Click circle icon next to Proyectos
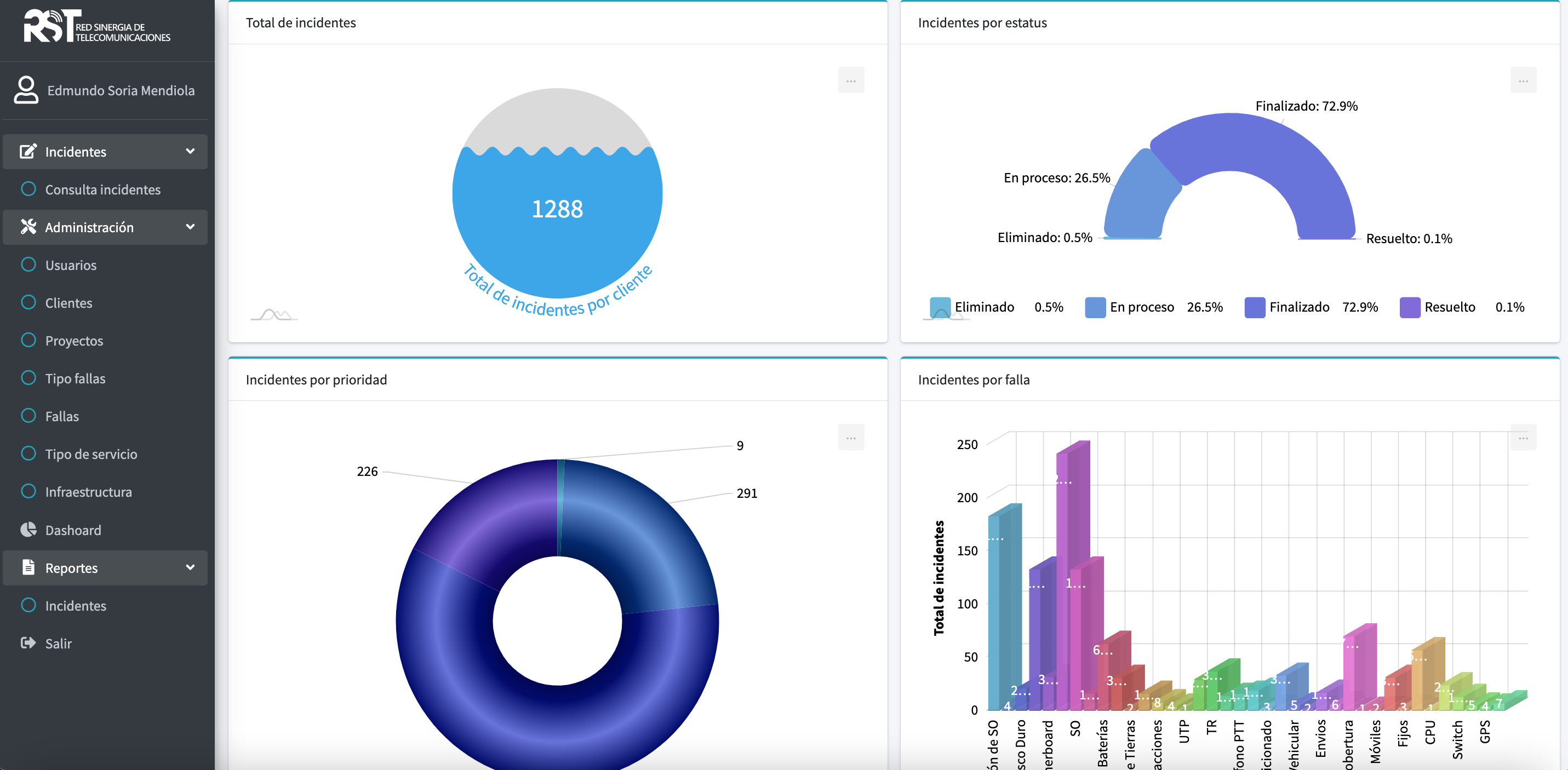 click(x=28, y=340)
